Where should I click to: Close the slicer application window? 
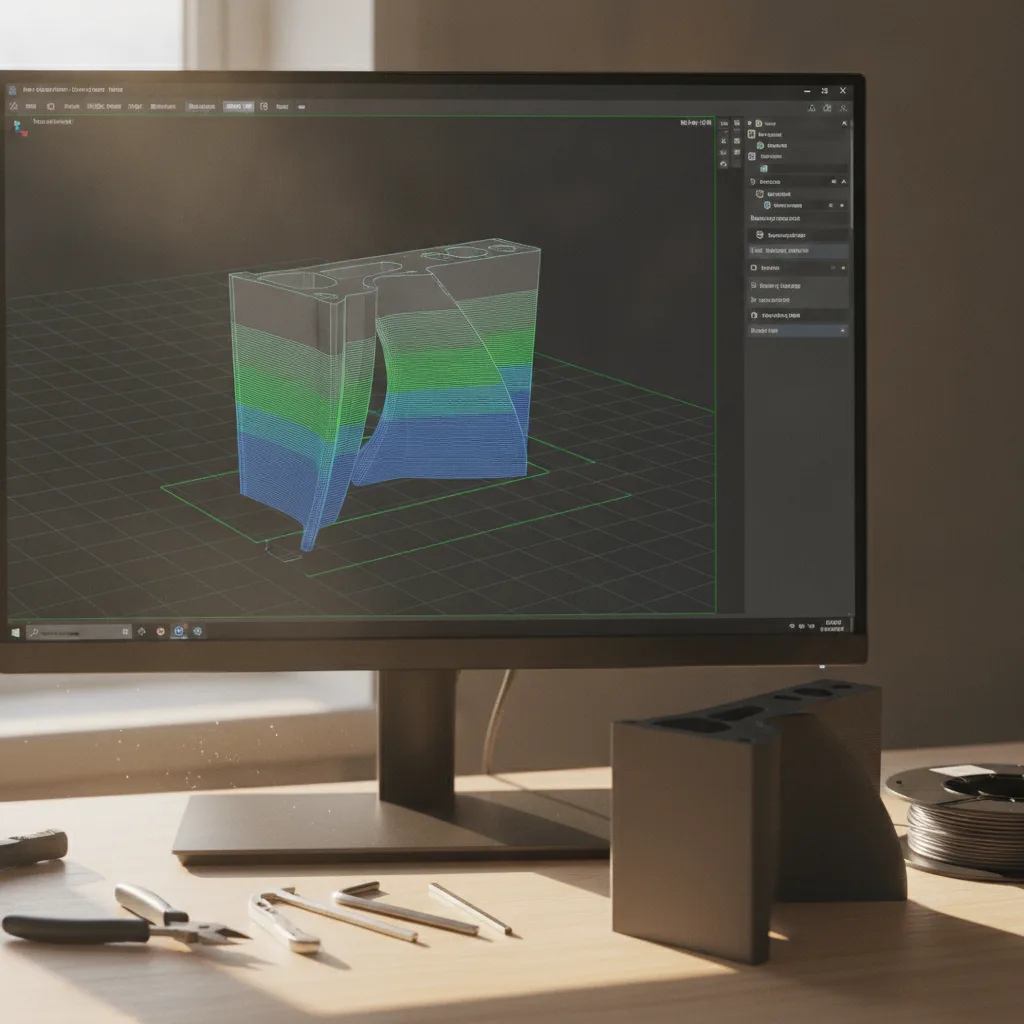[x=843, y=91]
